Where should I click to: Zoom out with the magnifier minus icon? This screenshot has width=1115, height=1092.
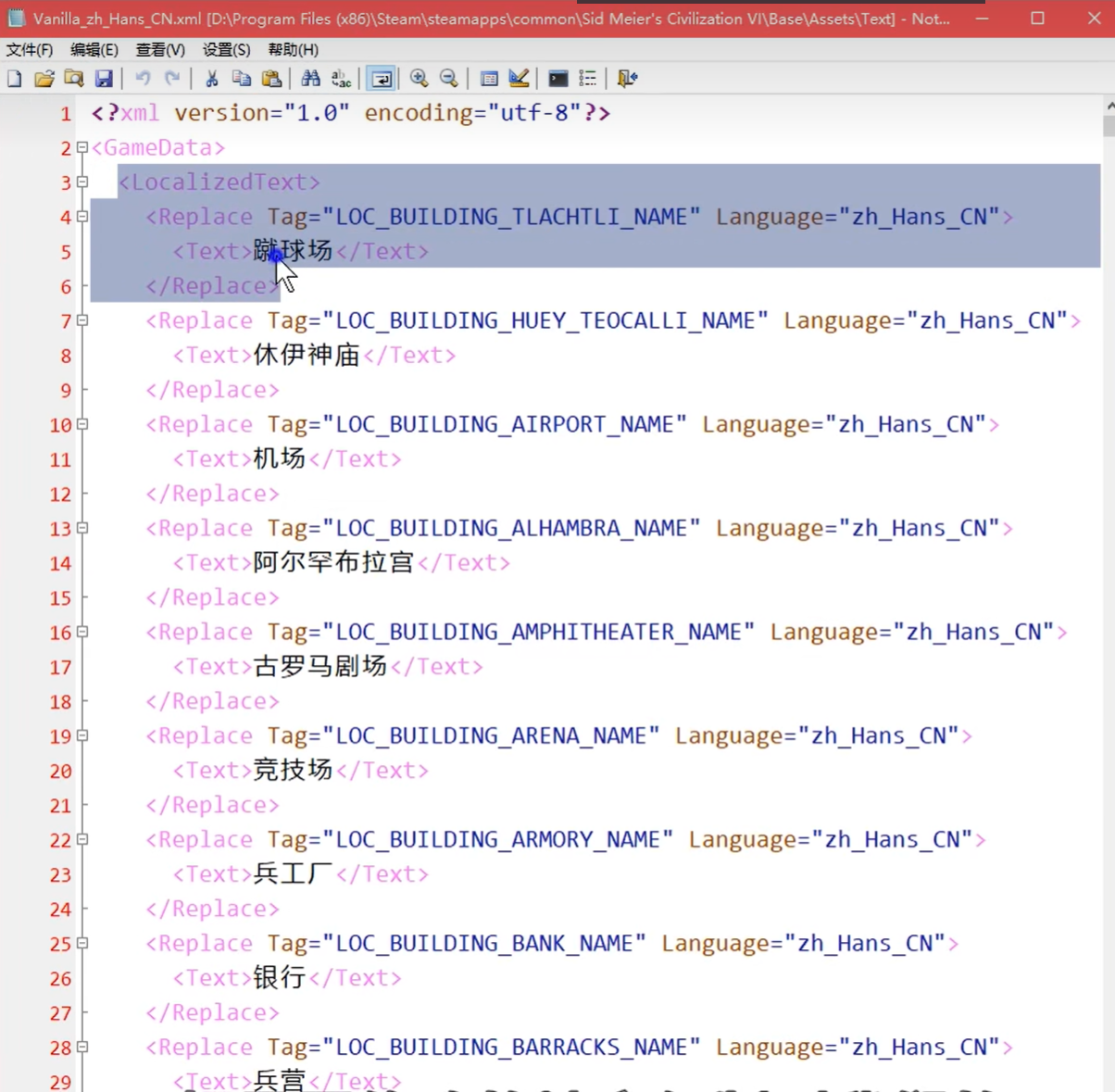(x=449, y=79)
